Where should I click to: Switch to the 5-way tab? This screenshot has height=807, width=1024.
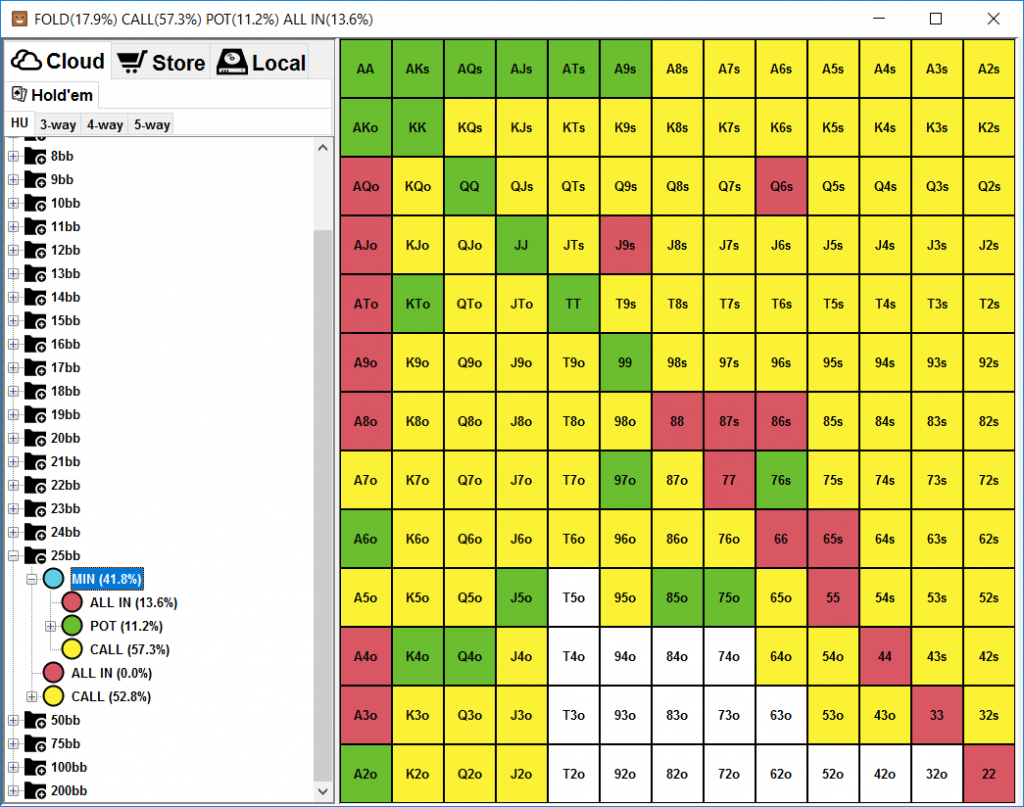tap(151, 125)
